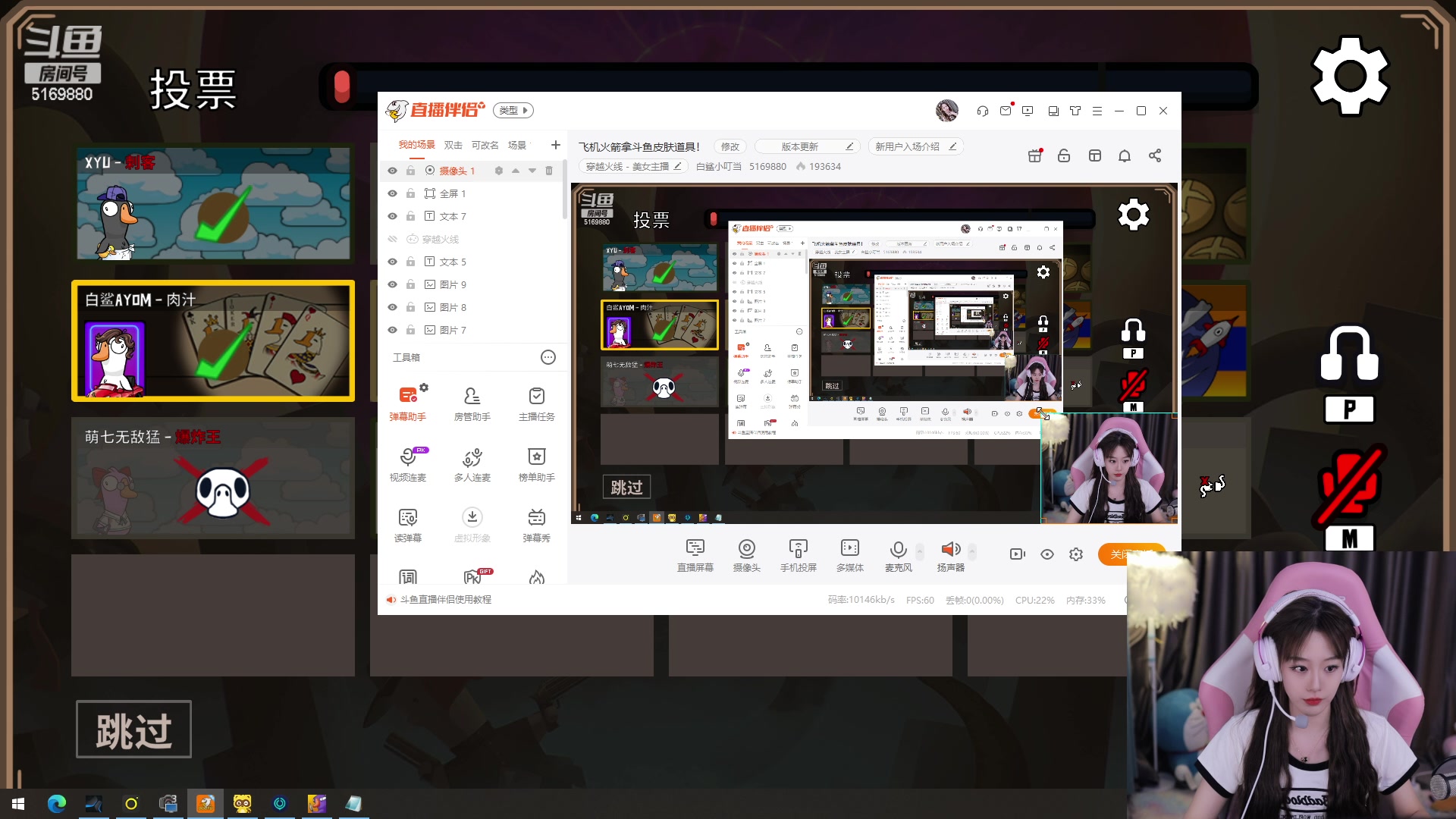Expand microphone volume arrow control
This screenshot has width=1456, height=819.
[920, 550]
